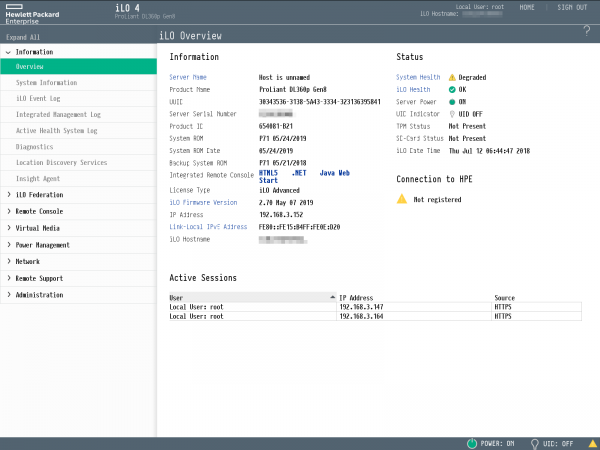
Task: Expand the Administration section
Action: click(9, 295)
